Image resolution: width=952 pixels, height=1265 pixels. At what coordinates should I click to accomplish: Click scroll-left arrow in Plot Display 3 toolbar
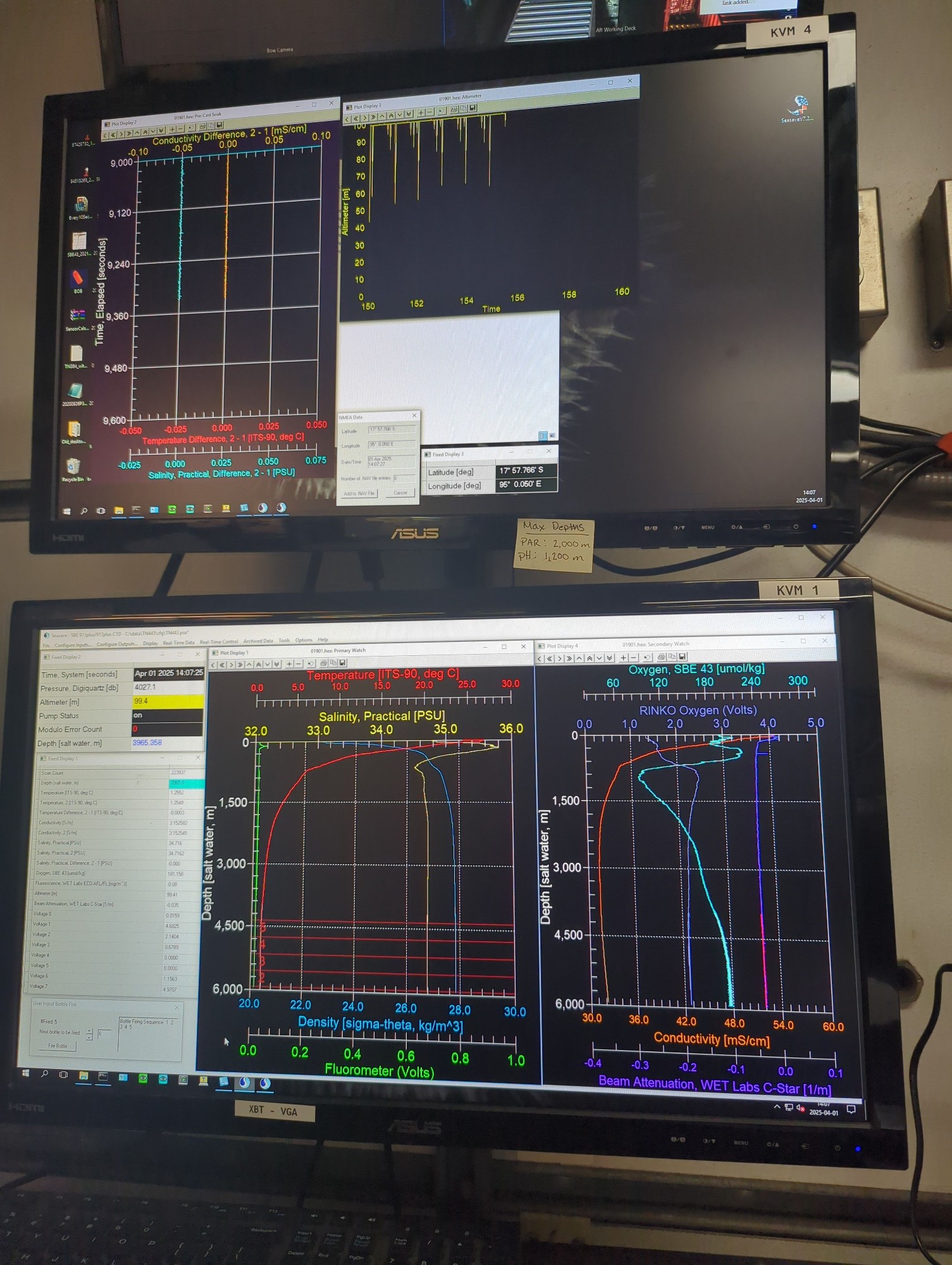[347, 119]
